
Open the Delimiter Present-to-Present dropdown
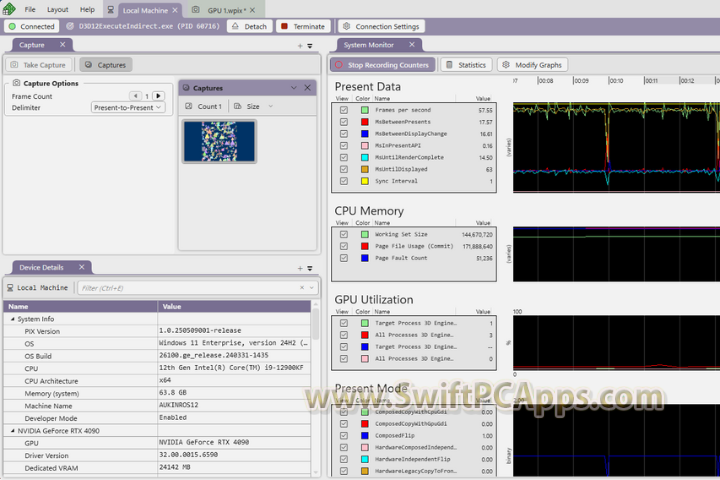click(127, 107)
